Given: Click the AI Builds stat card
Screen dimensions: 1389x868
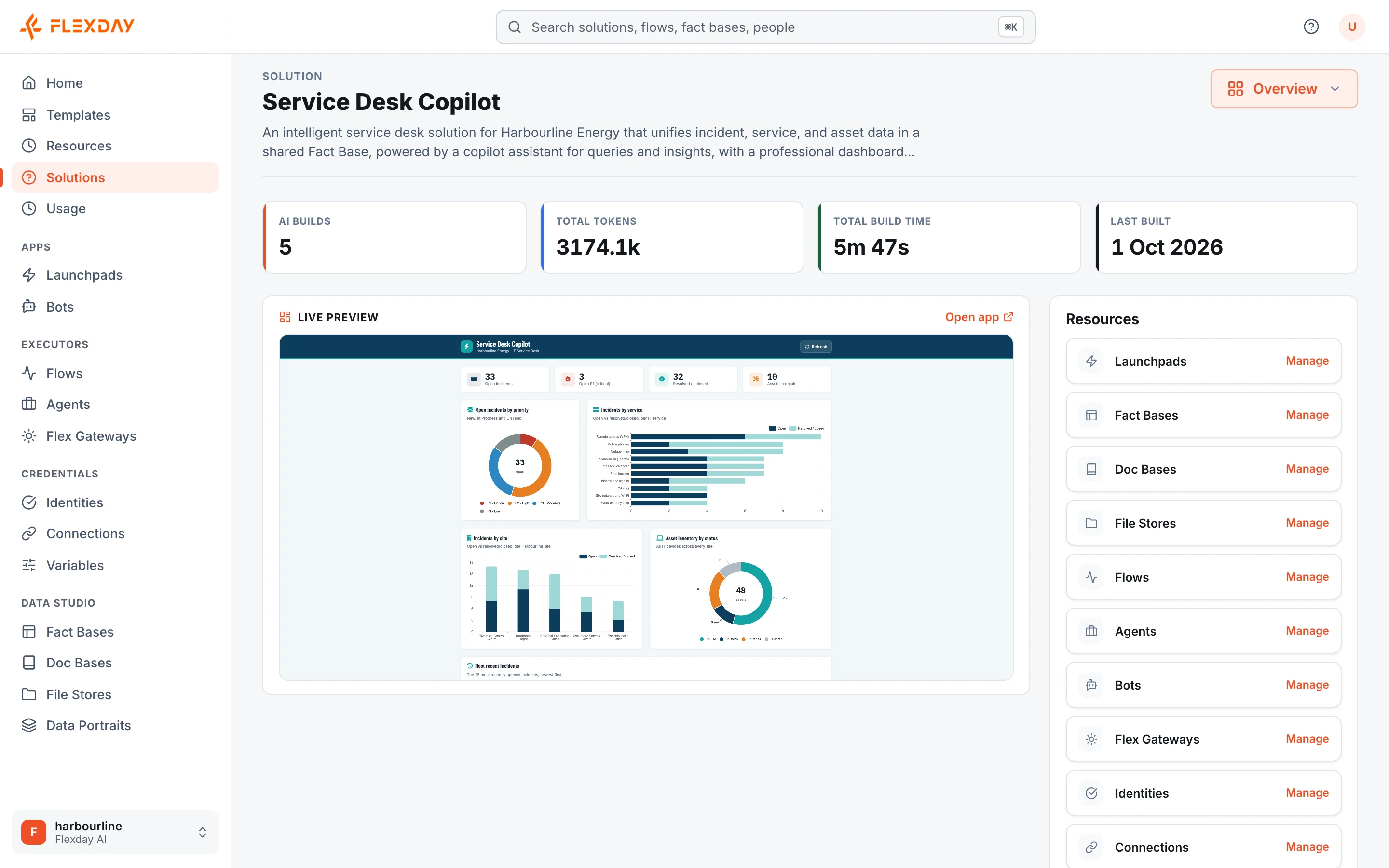Looking at the screenshot, I should (x=395, y=237).
